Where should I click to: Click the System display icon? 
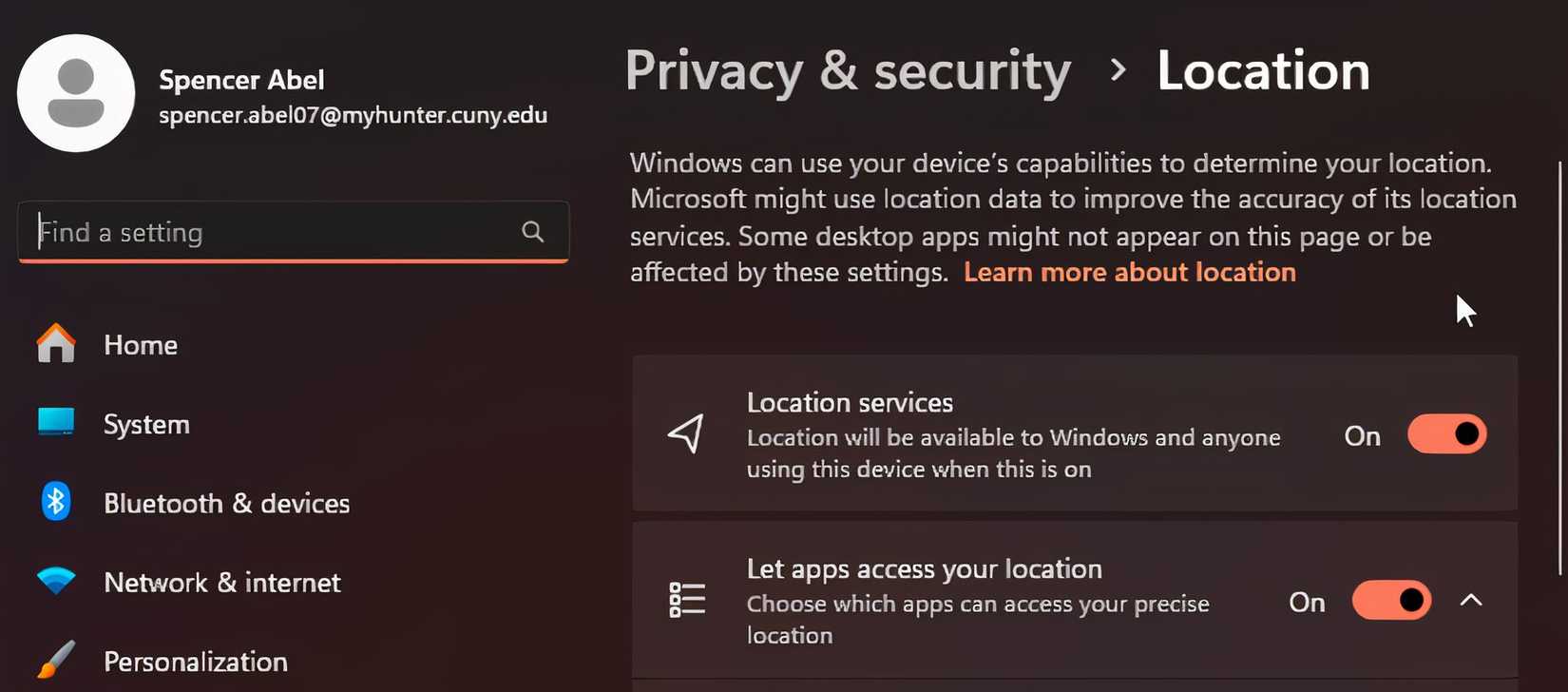[56, 424]
